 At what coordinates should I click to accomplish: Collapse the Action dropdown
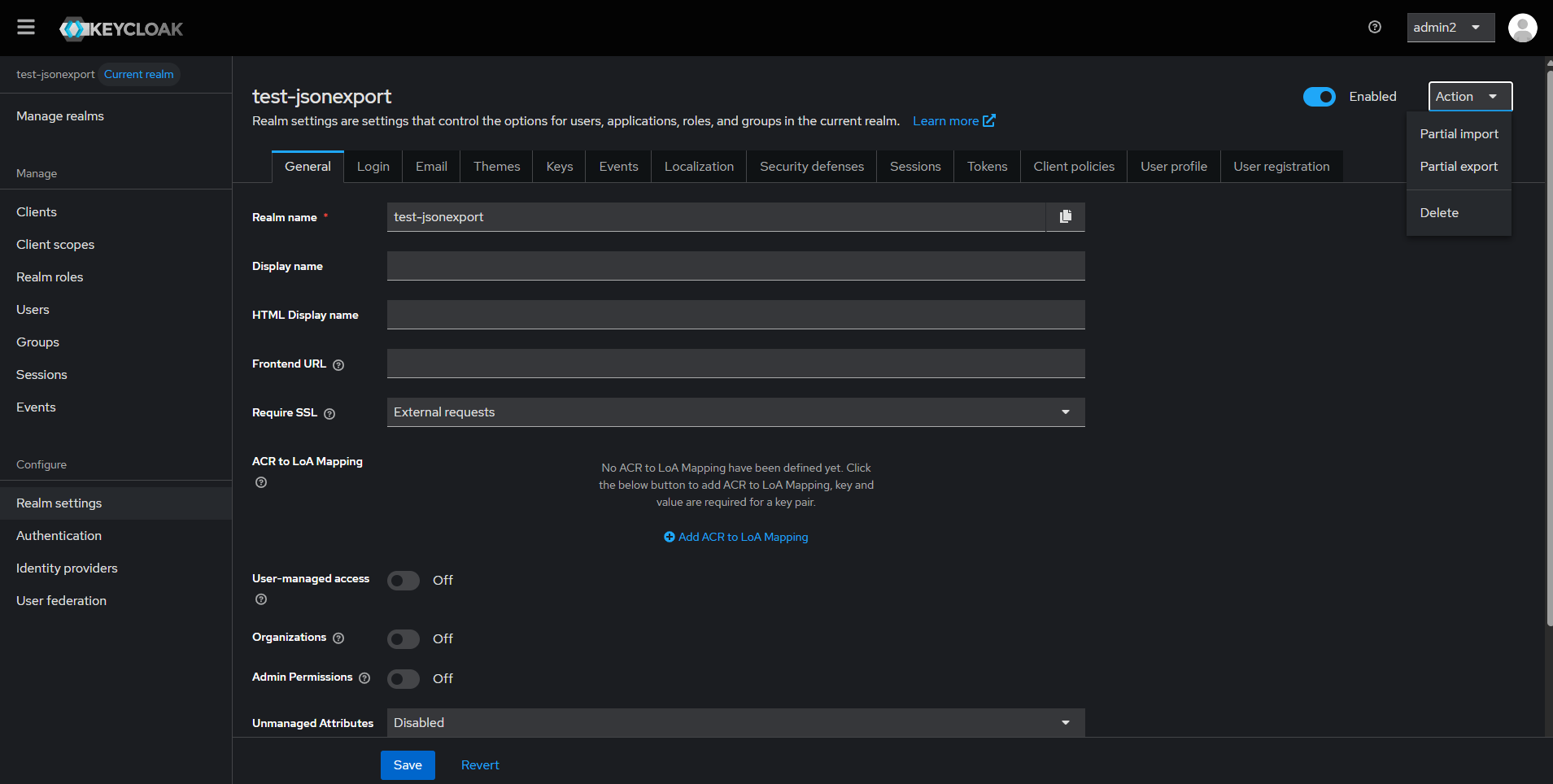click(1470, 97)
